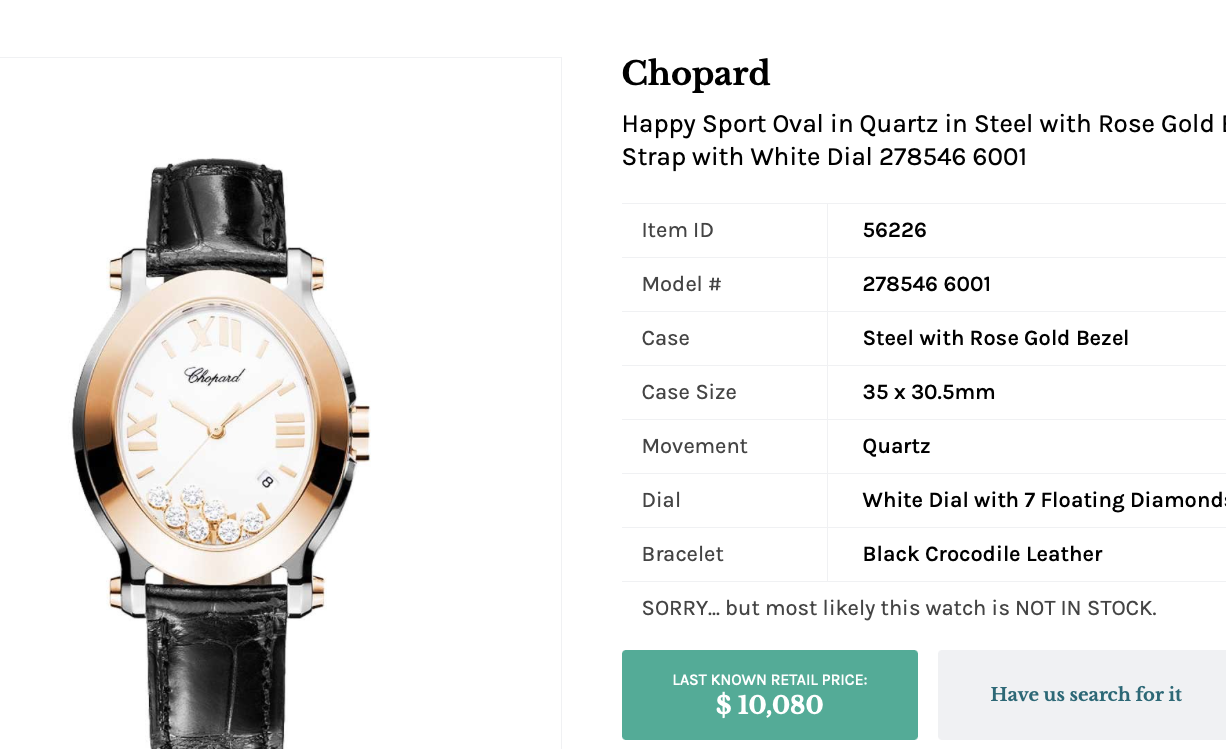Click the Movement row label
This screenshot has width=1226, height=749.
pos(695,446)
